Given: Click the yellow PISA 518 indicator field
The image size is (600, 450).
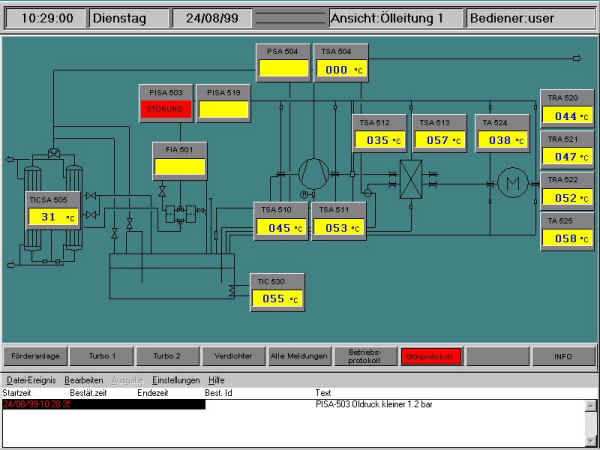Looking at the screenshot, I should (224, 109).
